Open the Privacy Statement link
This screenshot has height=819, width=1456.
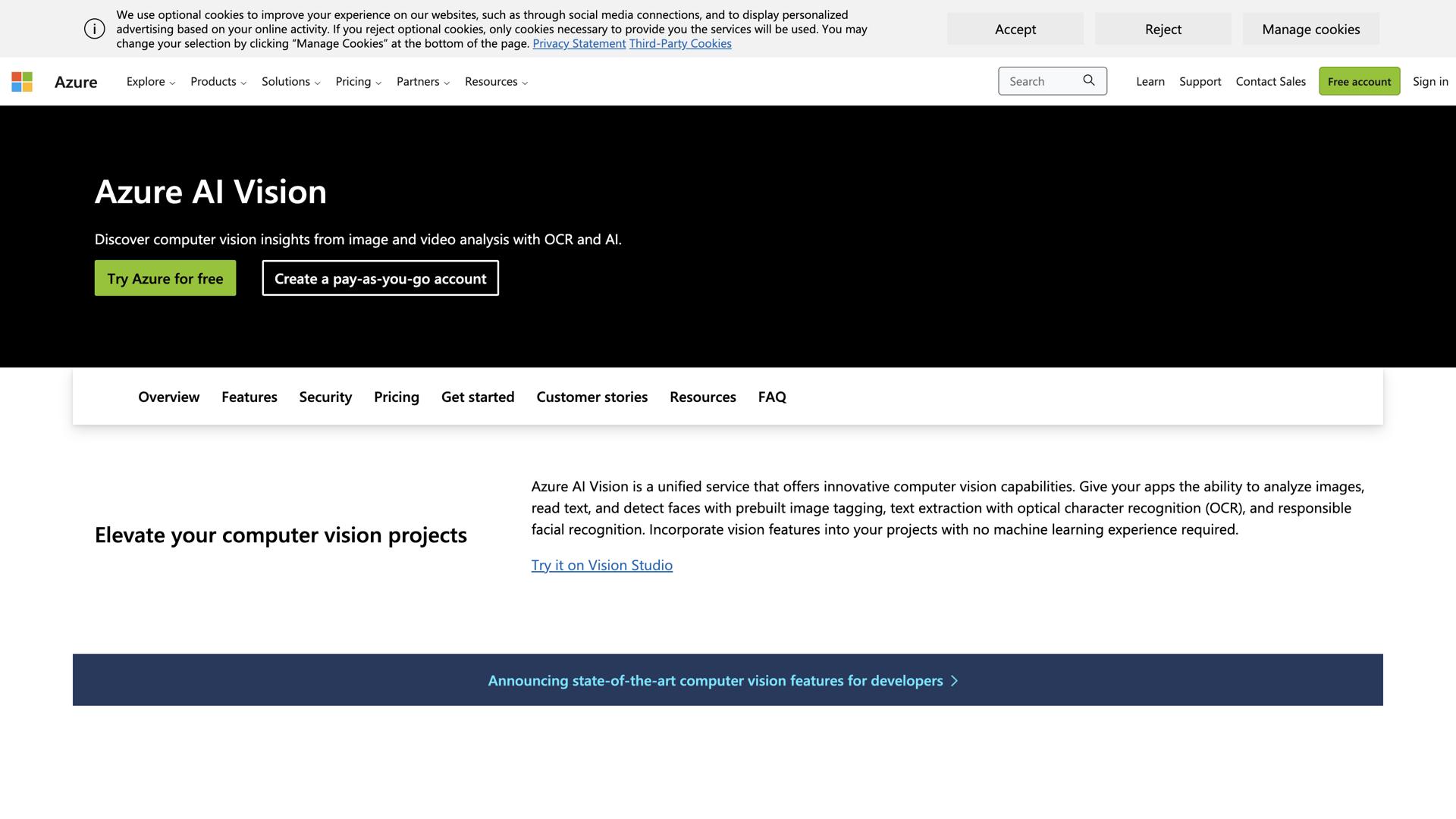click(579, 43)
